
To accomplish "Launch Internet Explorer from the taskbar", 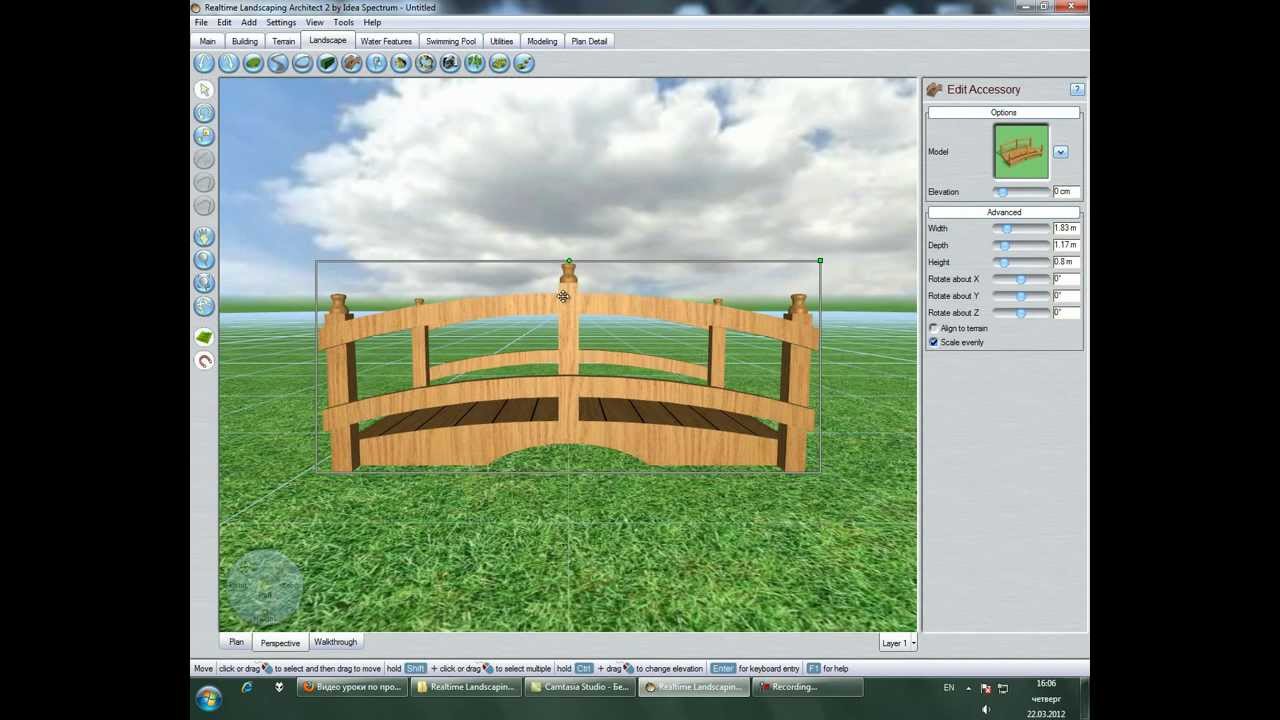I will [x=247, y=687].
